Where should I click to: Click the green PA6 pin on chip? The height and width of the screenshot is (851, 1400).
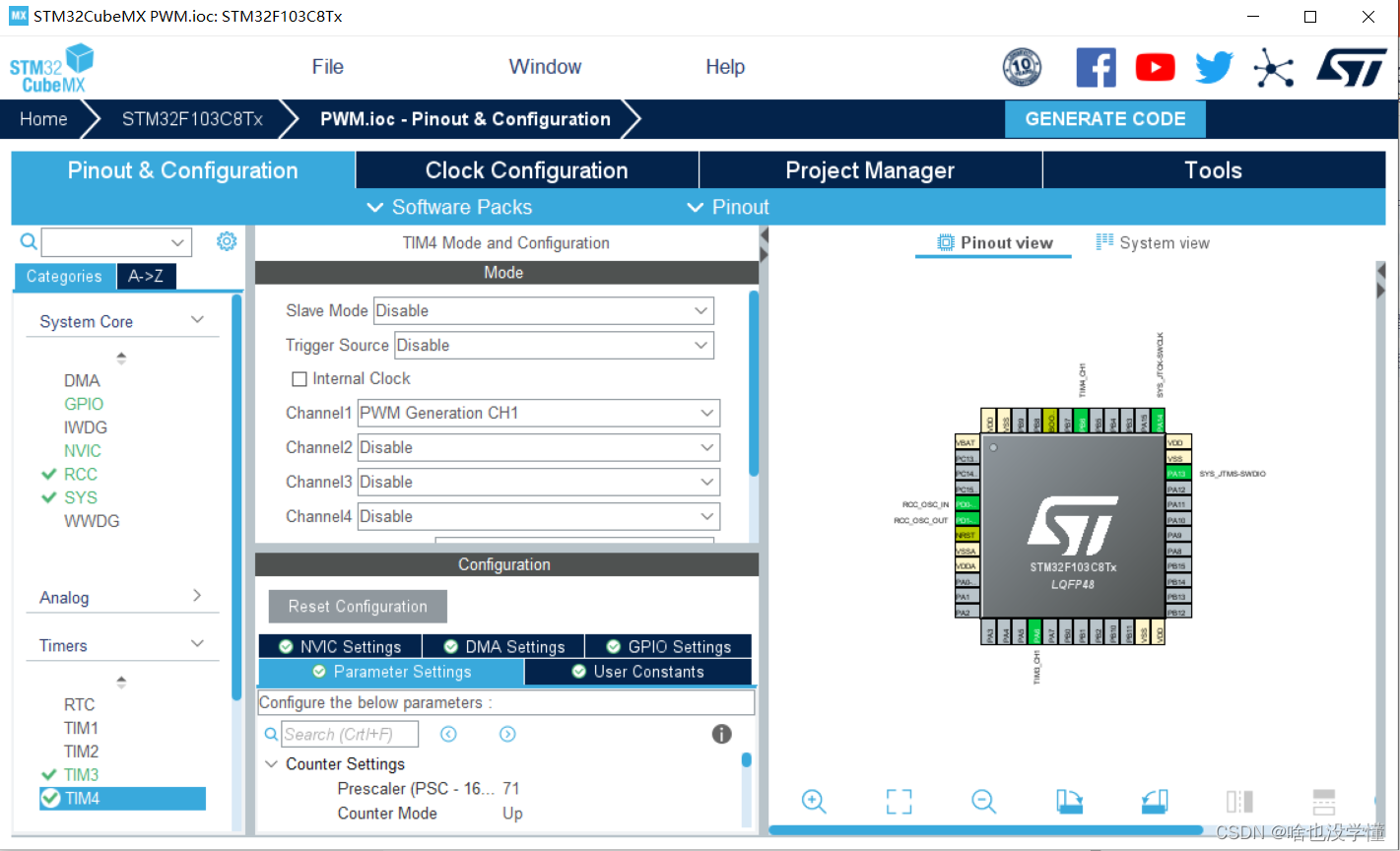(1034, 631)
